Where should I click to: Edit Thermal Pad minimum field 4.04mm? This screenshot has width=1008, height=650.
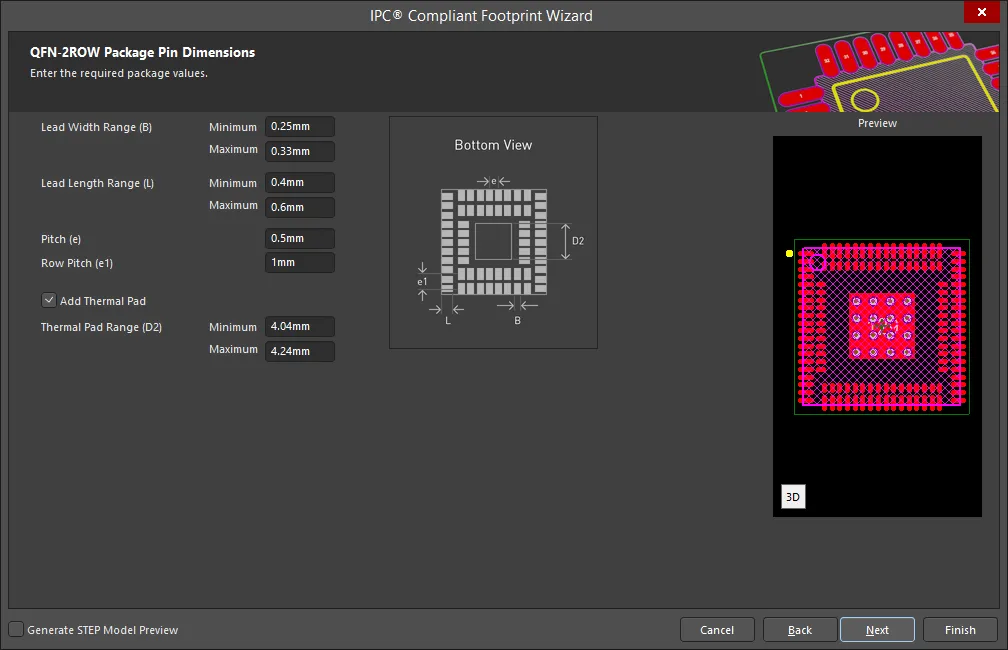point(300,327)
